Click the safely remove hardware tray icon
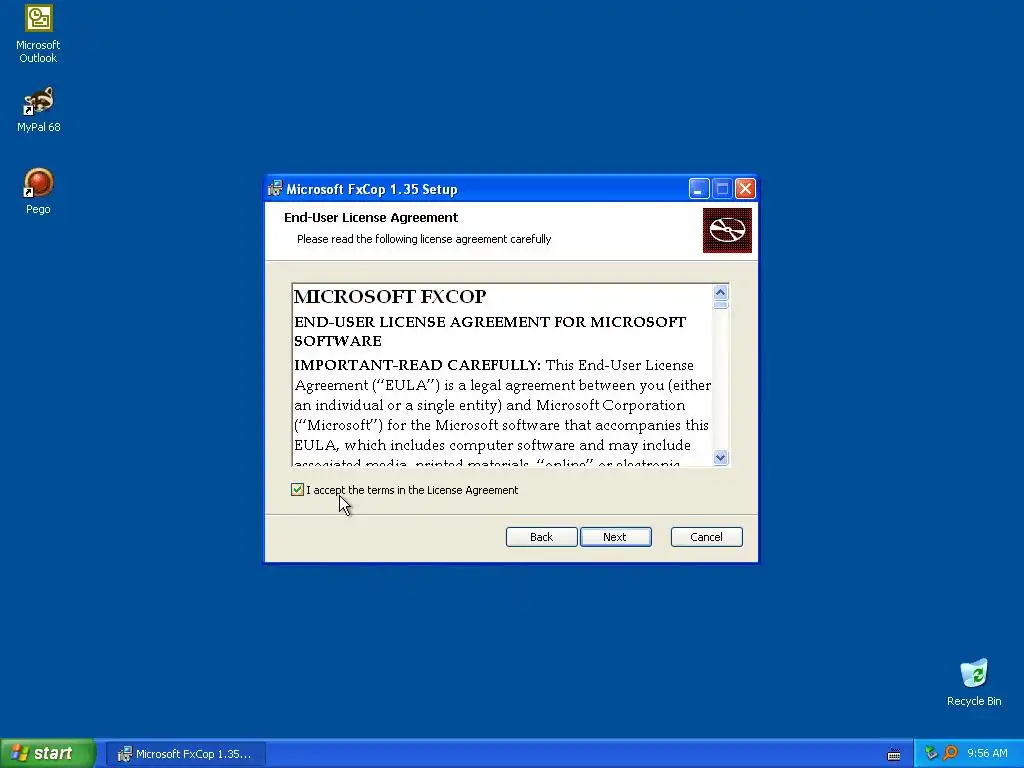Screen dimensions: 1024x768 pyautogui.click(x=931, y=753)
